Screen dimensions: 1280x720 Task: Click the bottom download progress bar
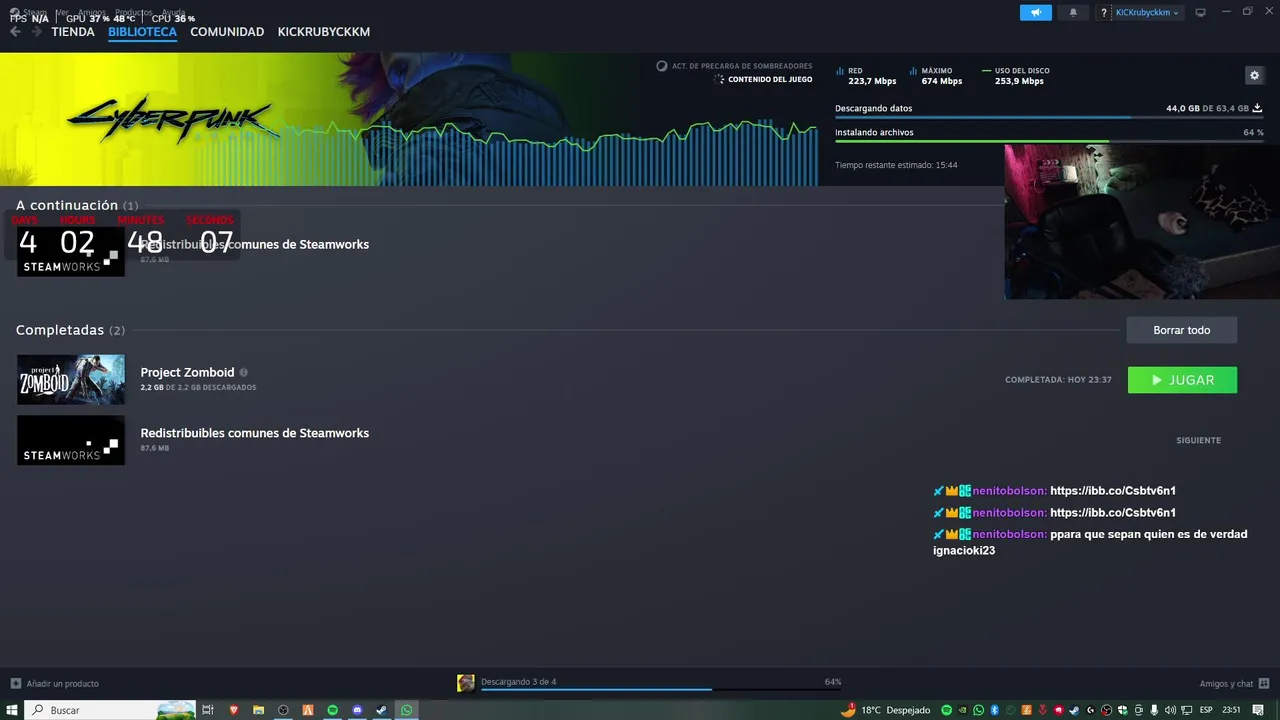click(661, 689)
